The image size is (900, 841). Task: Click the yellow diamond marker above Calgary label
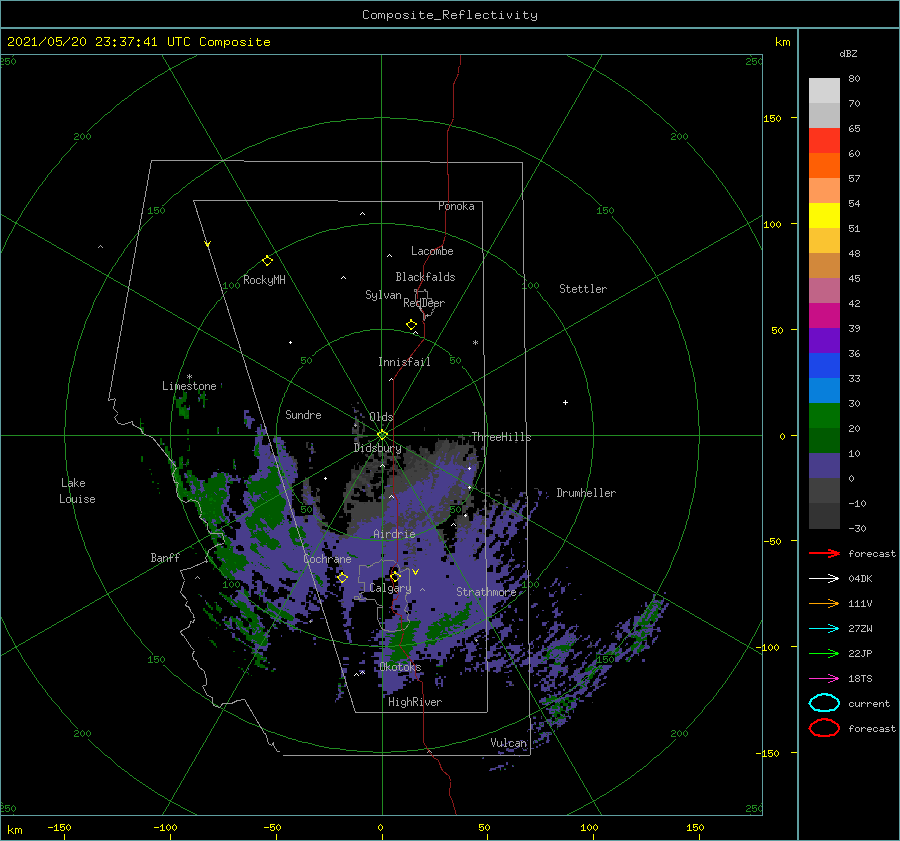(x=395, y=576)
